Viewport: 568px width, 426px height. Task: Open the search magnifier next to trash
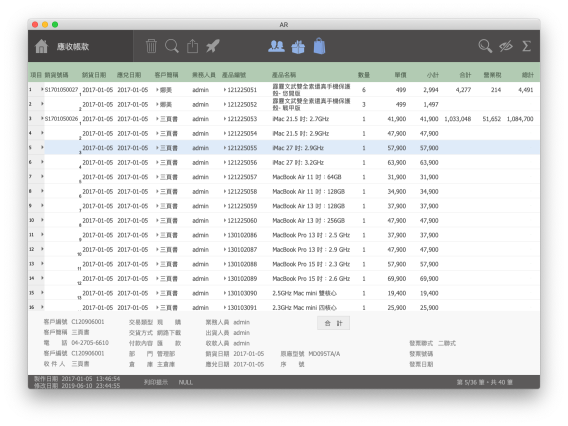[172, 46]
